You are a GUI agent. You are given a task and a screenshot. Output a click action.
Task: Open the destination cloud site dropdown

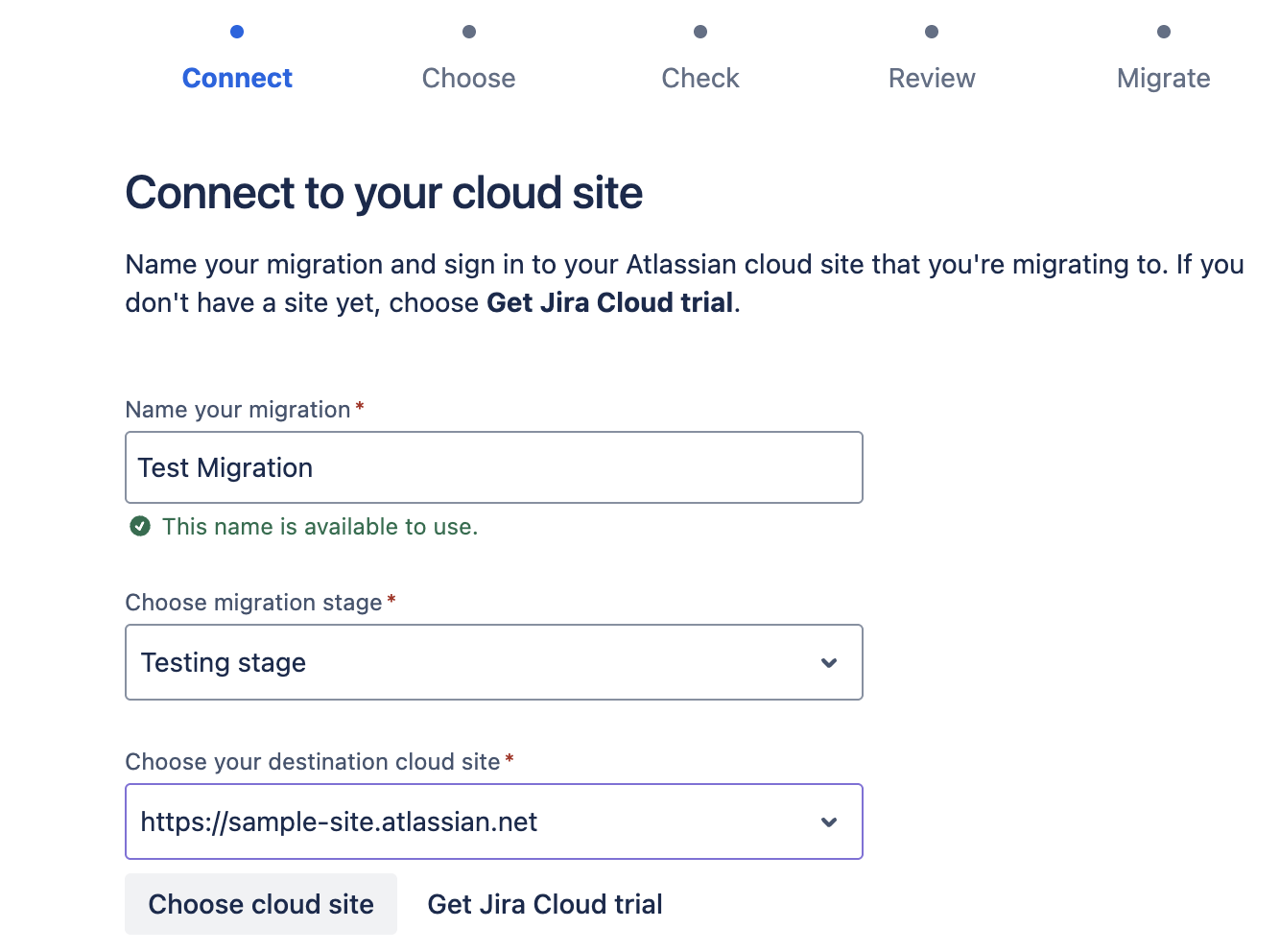point(494,821)
